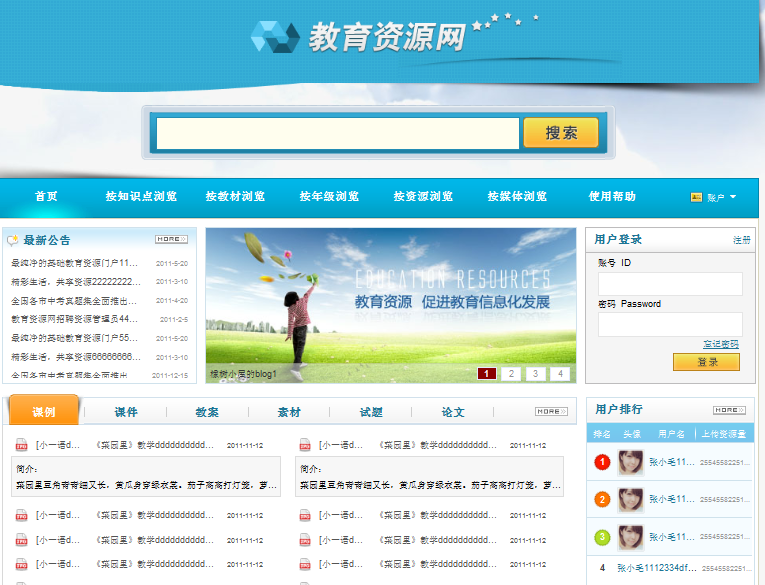The height and width of the screenshot is (585, 765).
Task: Select banner slide 1 indicator
Action: tap(486, 374)
